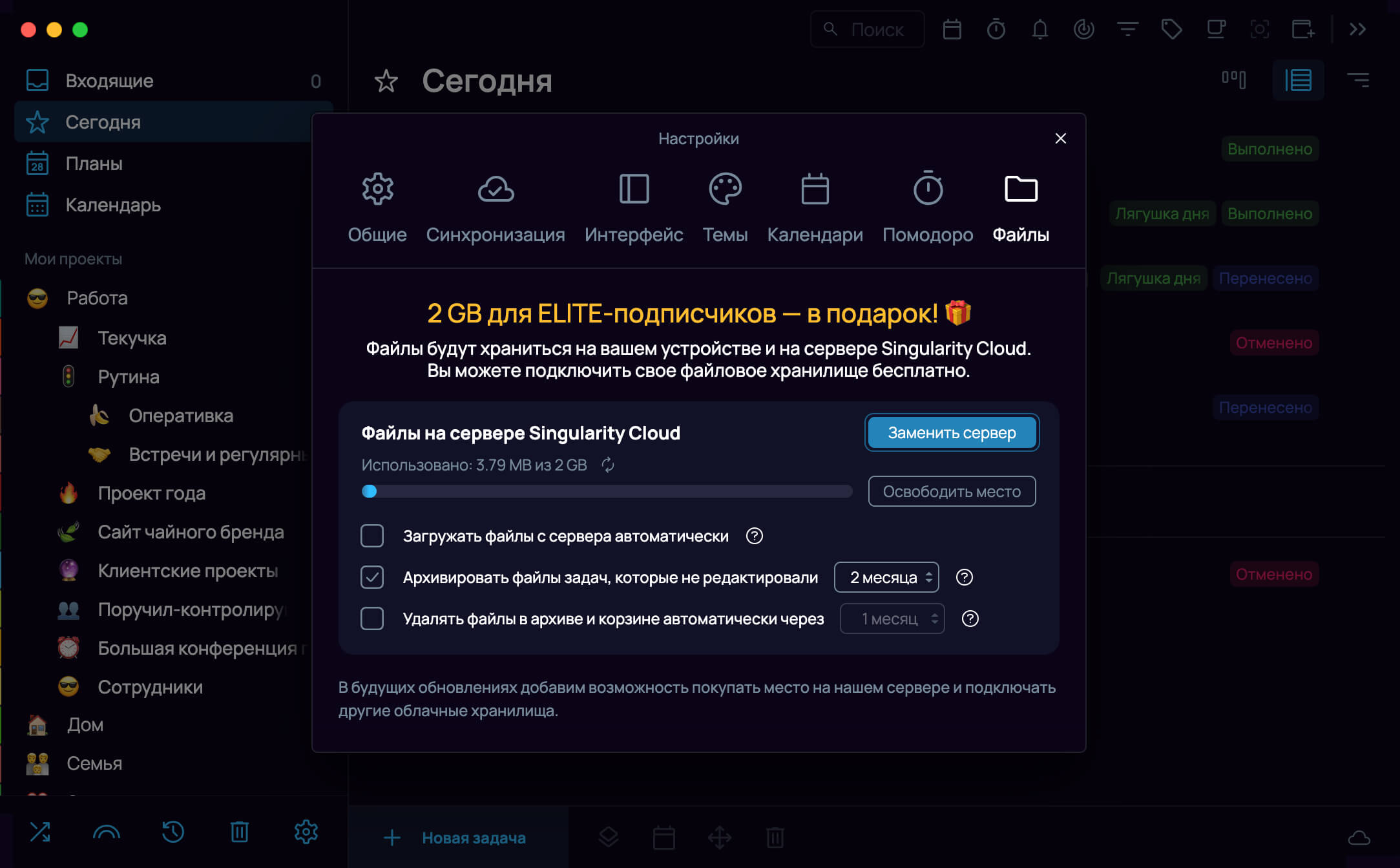Click the "Заменить сервер" button
This screenshot has width=1400, height=868.
(x=952, y=432)
